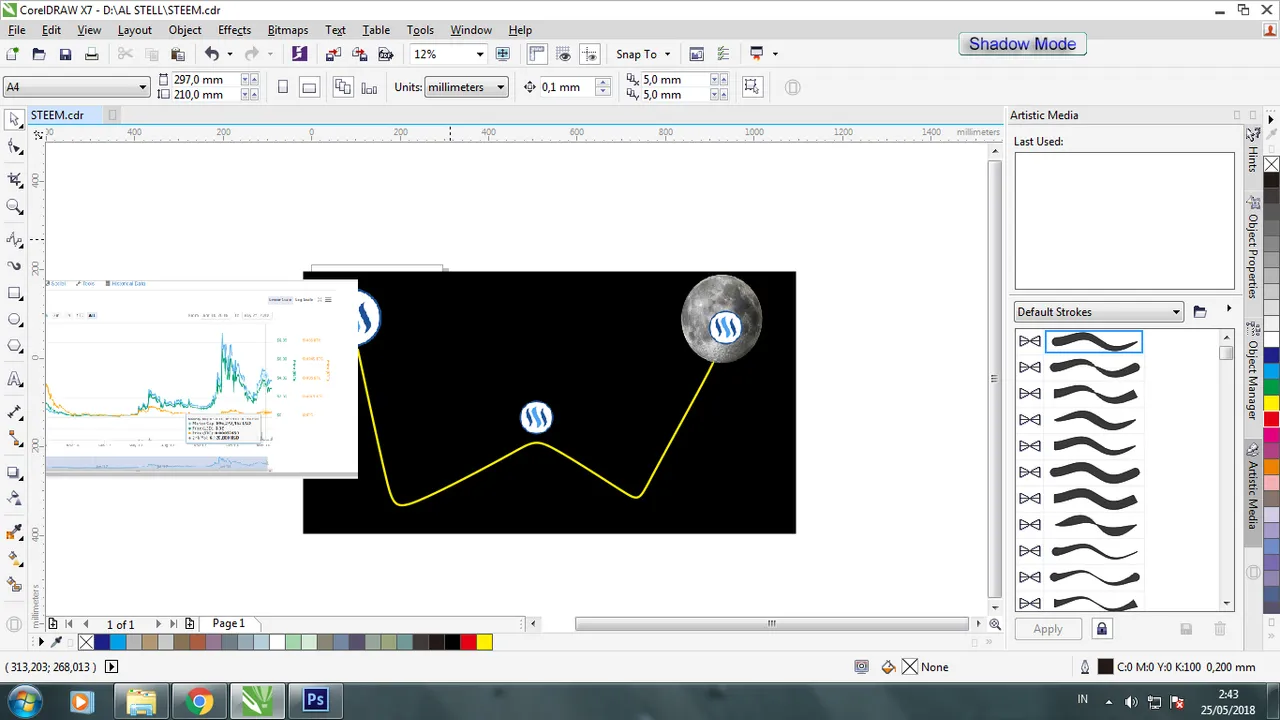Click the Import icon
Image resolution: width=1280 pixels, height=720 pixels.
click(333, 54)
